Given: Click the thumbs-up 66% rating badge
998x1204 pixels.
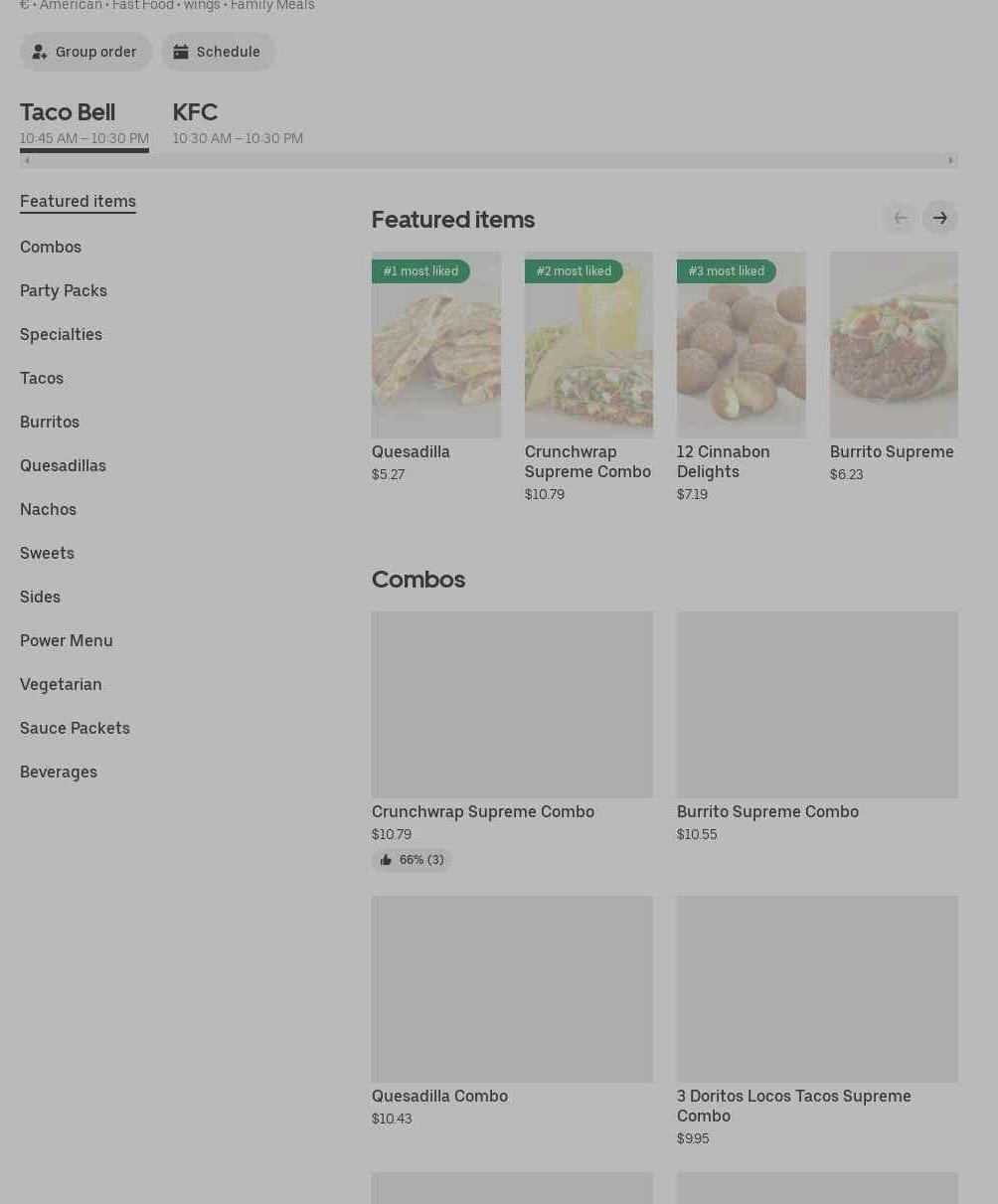Looking at the screenshot, I should tap(412, 860).
